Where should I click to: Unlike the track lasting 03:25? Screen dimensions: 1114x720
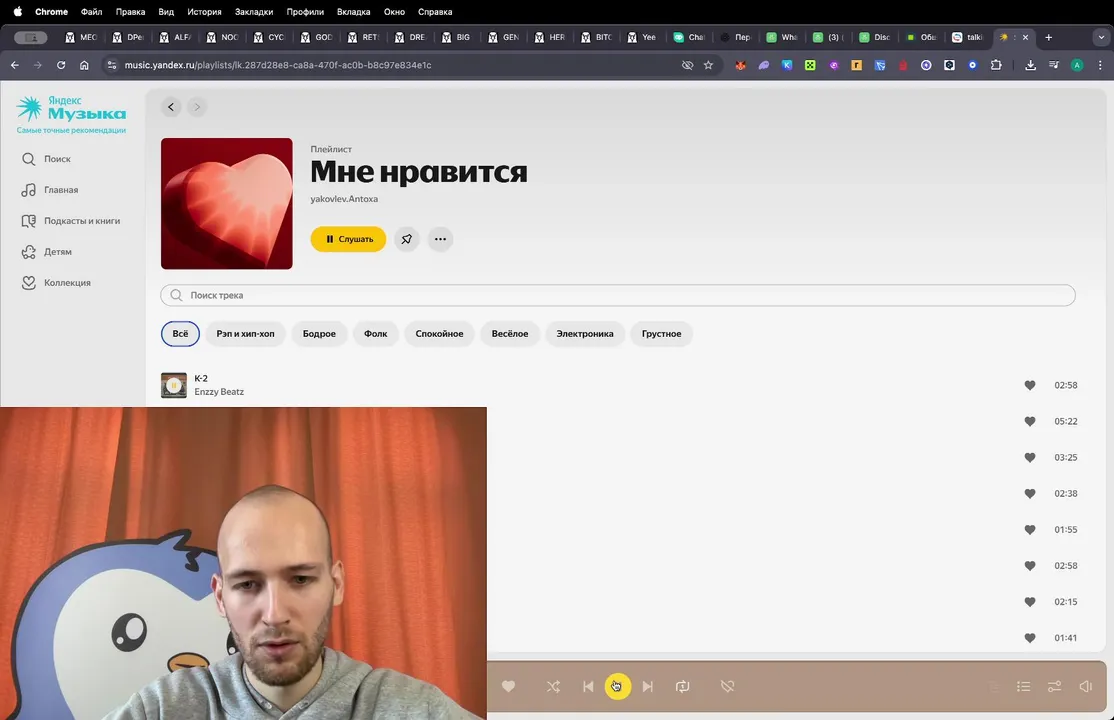pyautogui.click(x=1029, y=458)
